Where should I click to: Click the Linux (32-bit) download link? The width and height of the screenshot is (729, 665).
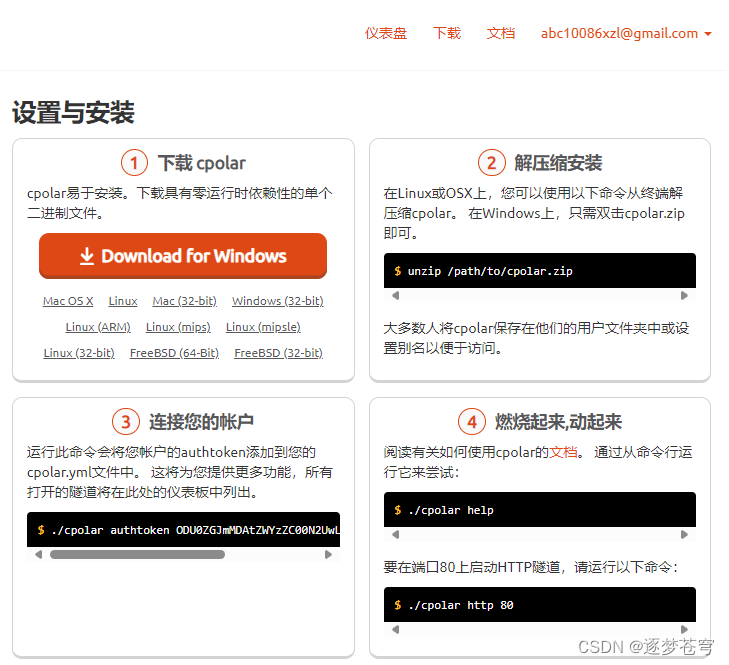pos(80,354)
